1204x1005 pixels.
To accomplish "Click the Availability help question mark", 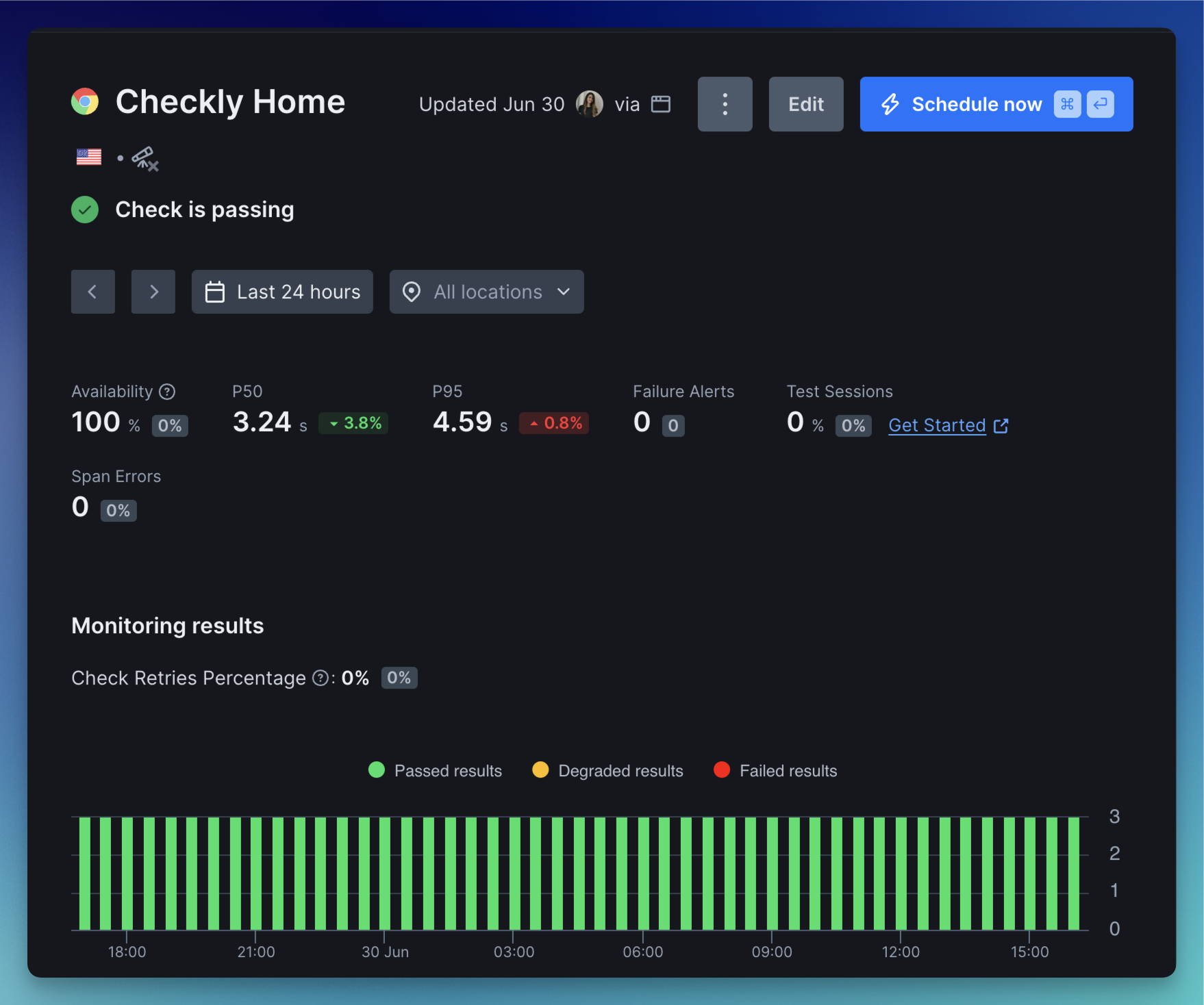I will coord(166,392).
